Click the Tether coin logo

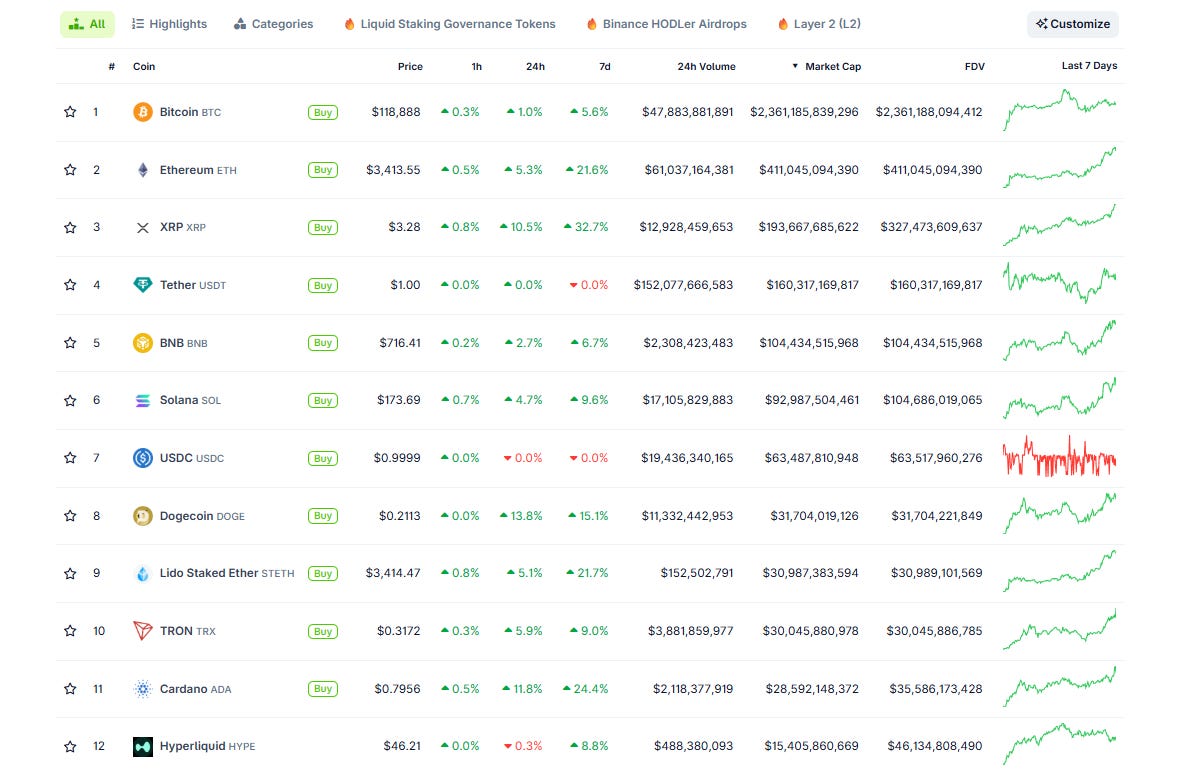click(x=143, y=285)
